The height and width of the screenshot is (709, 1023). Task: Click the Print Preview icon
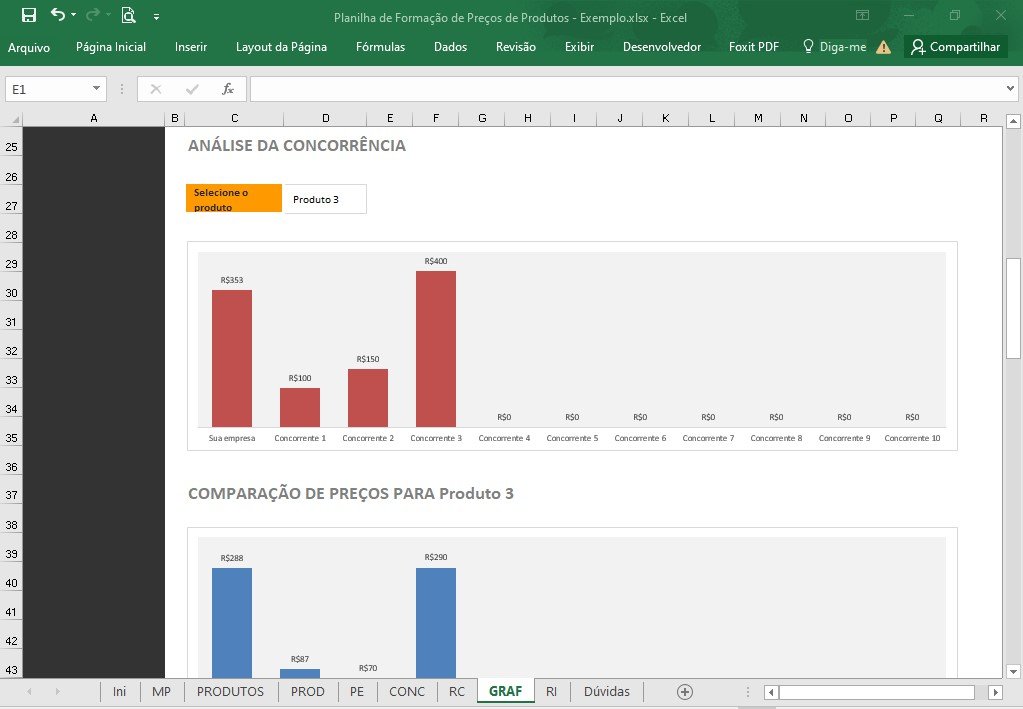coord(129,15)
